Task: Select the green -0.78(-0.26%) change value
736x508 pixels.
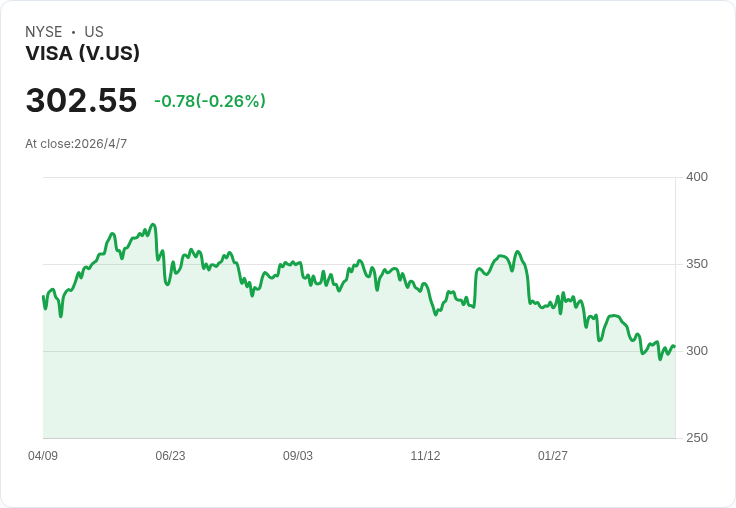Action: coord(210,101)
